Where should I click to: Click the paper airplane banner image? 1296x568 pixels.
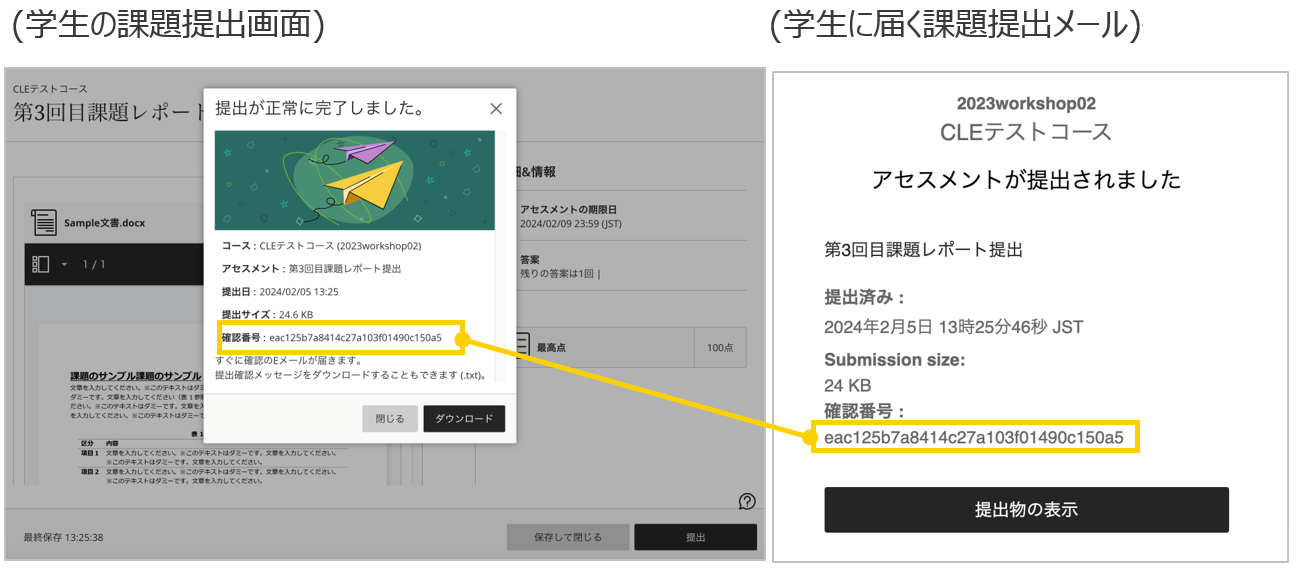354,180
